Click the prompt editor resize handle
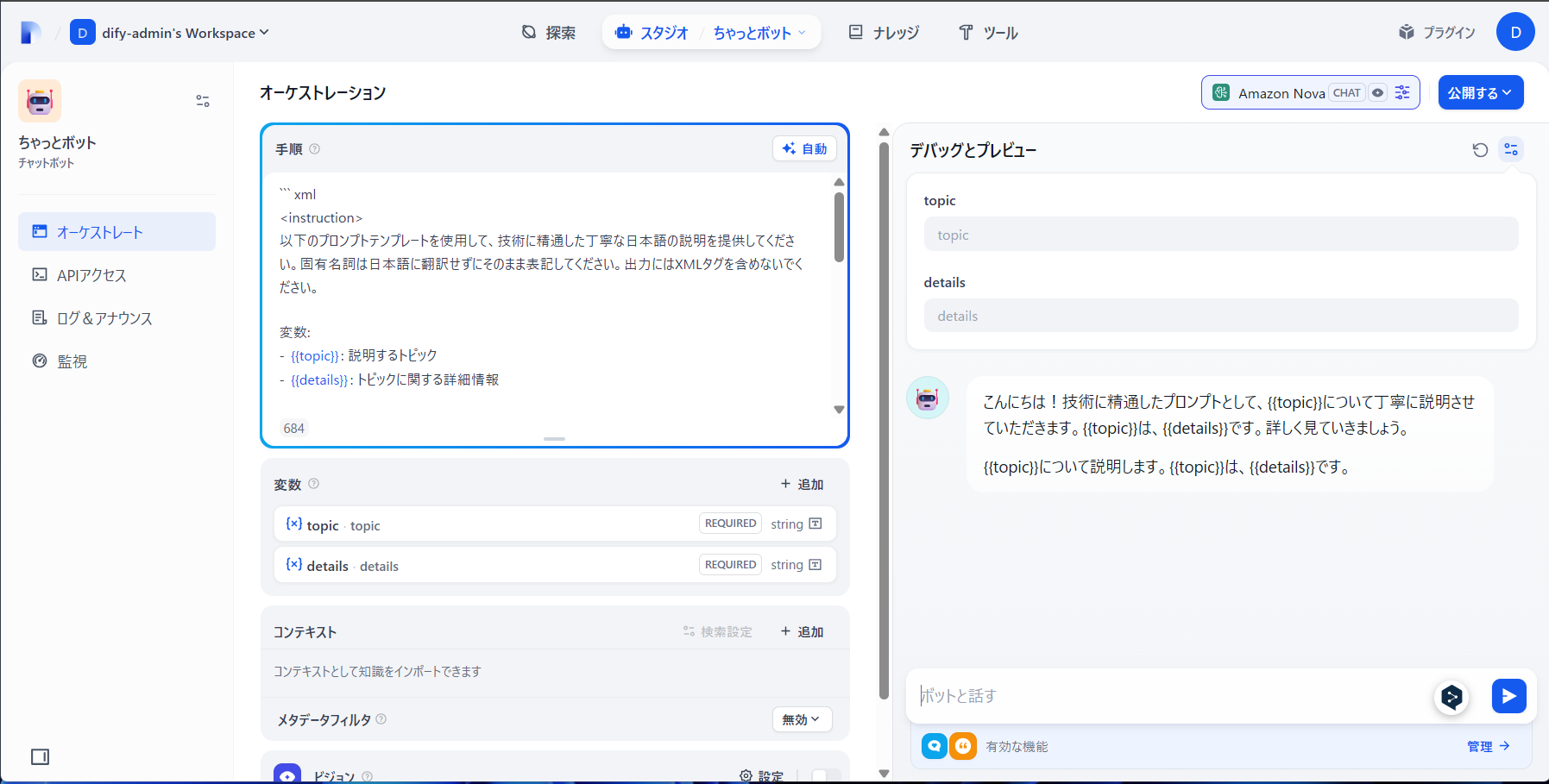1549x784 pixels. click(555, 439)
